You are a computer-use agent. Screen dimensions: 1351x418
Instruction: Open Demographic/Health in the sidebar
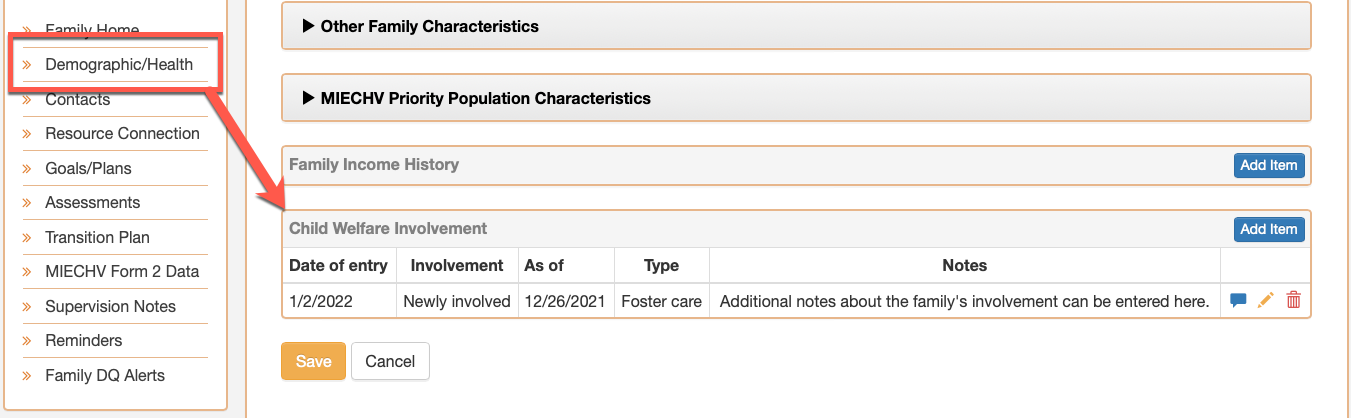click(x=119, y=65)
